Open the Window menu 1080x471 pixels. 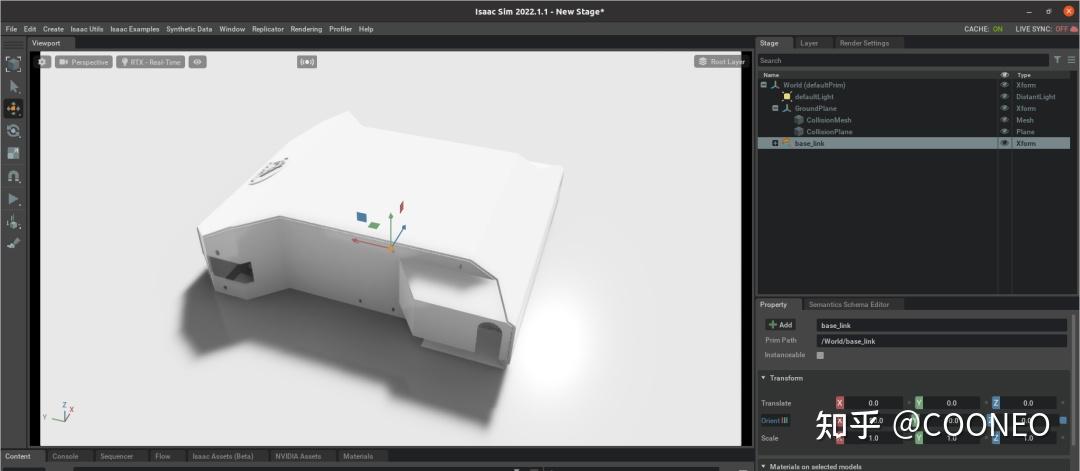[x=232, y=29]
